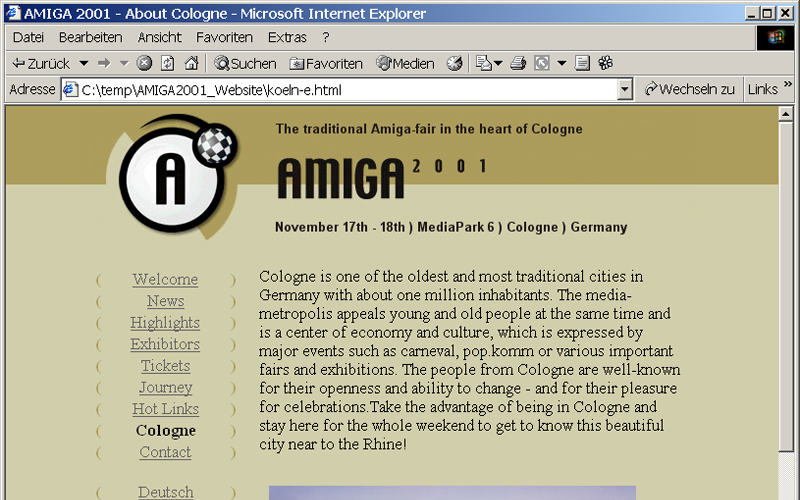Open the Ansicht menu
This screenshot has width=800, height=500.
pos(159,37)
